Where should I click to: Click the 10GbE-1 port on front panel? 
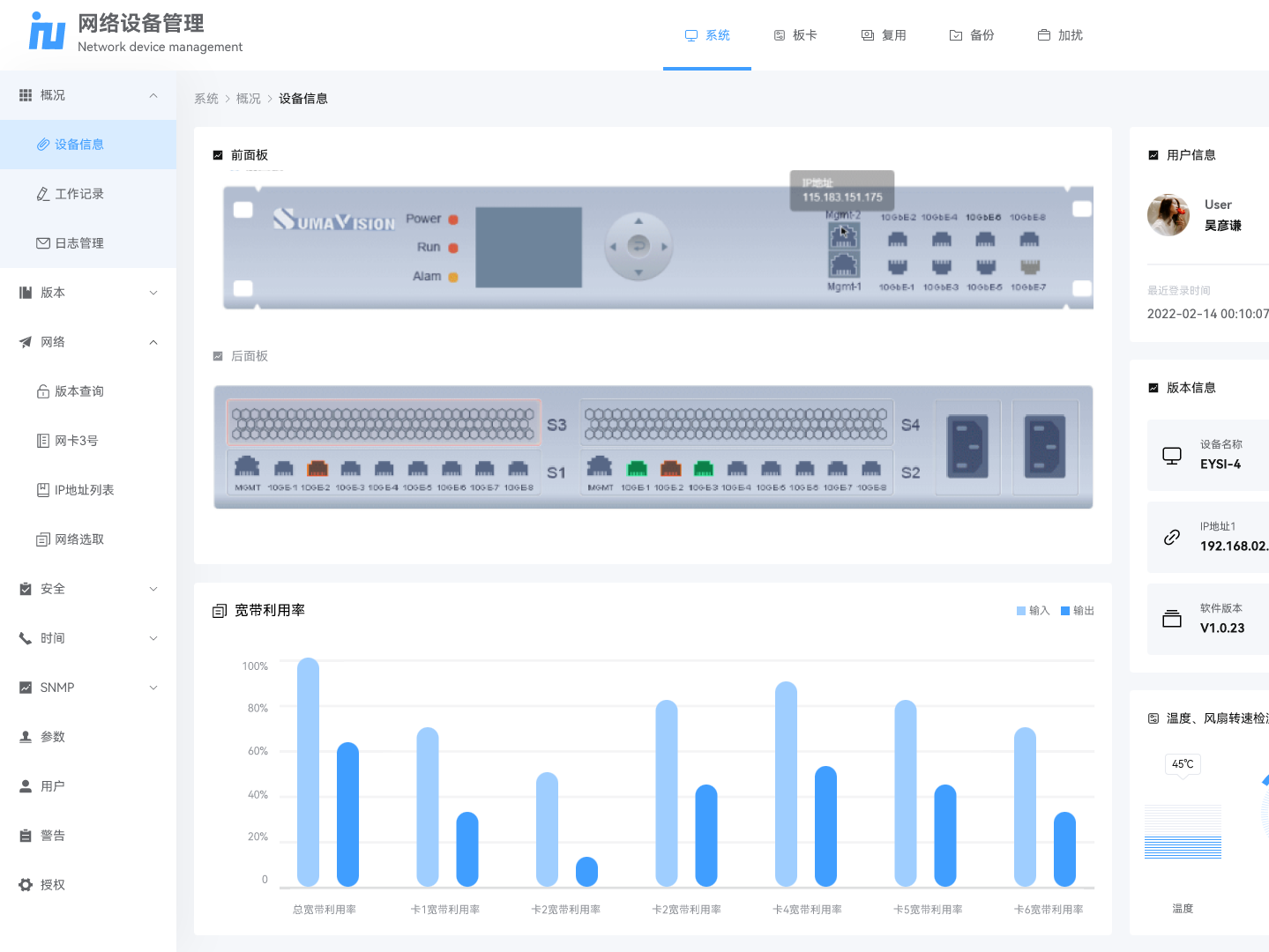[898, 266]
